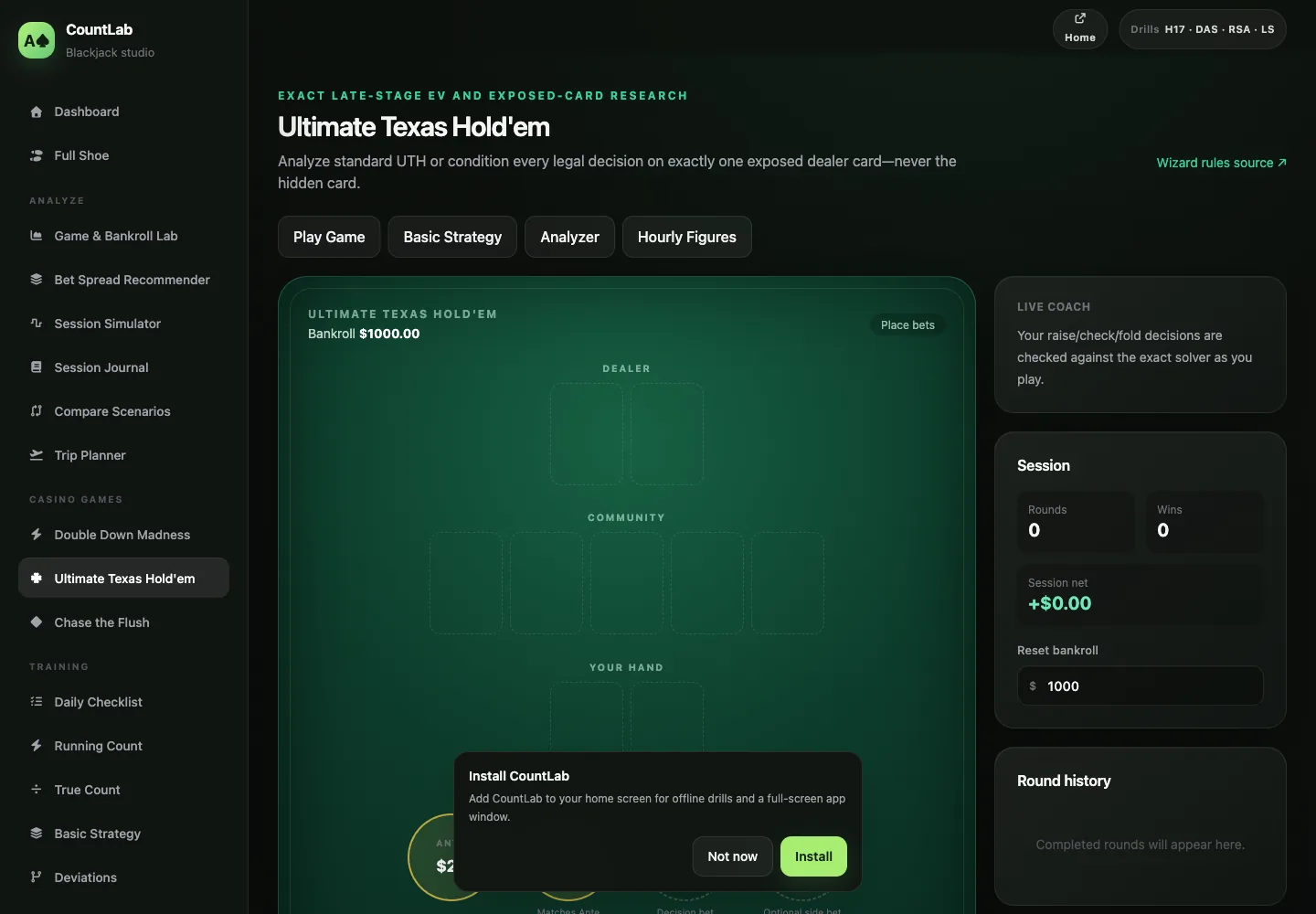Click Install in the install prompt
The height and width of the screenshot is (914, 1316).
(x=813, y=856)
